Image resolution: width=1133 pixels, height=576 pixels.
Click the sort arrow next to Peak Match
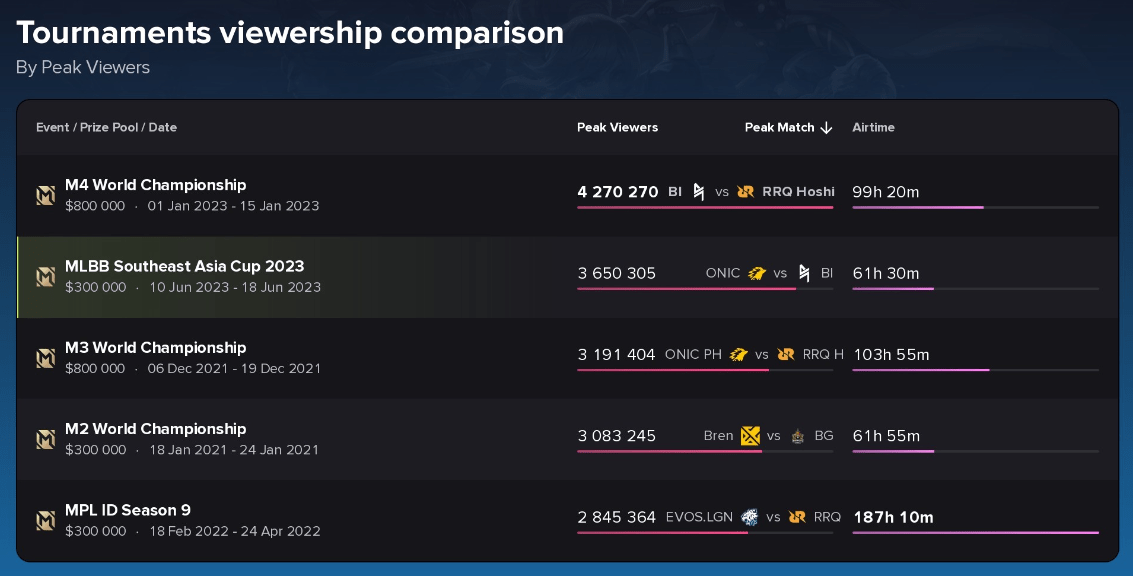[826, 127]
